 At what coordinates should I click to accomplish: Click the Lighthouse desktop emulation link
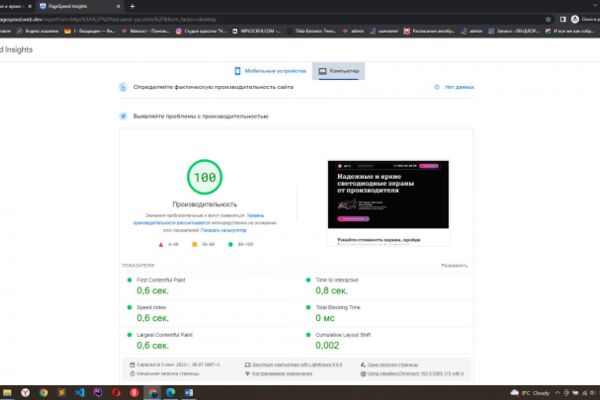click(297, 365)
